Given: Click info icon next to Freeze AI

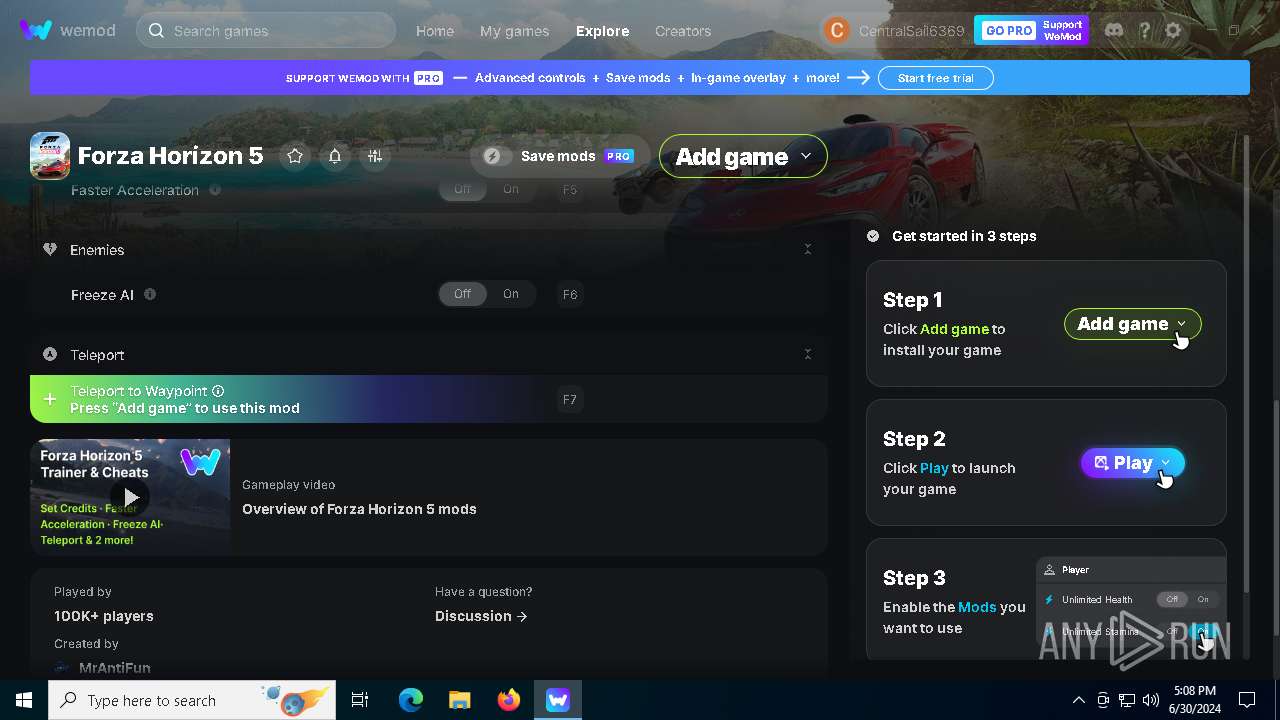Looking at the screenshot, I should pyautogui.click(x=150, y=294).
